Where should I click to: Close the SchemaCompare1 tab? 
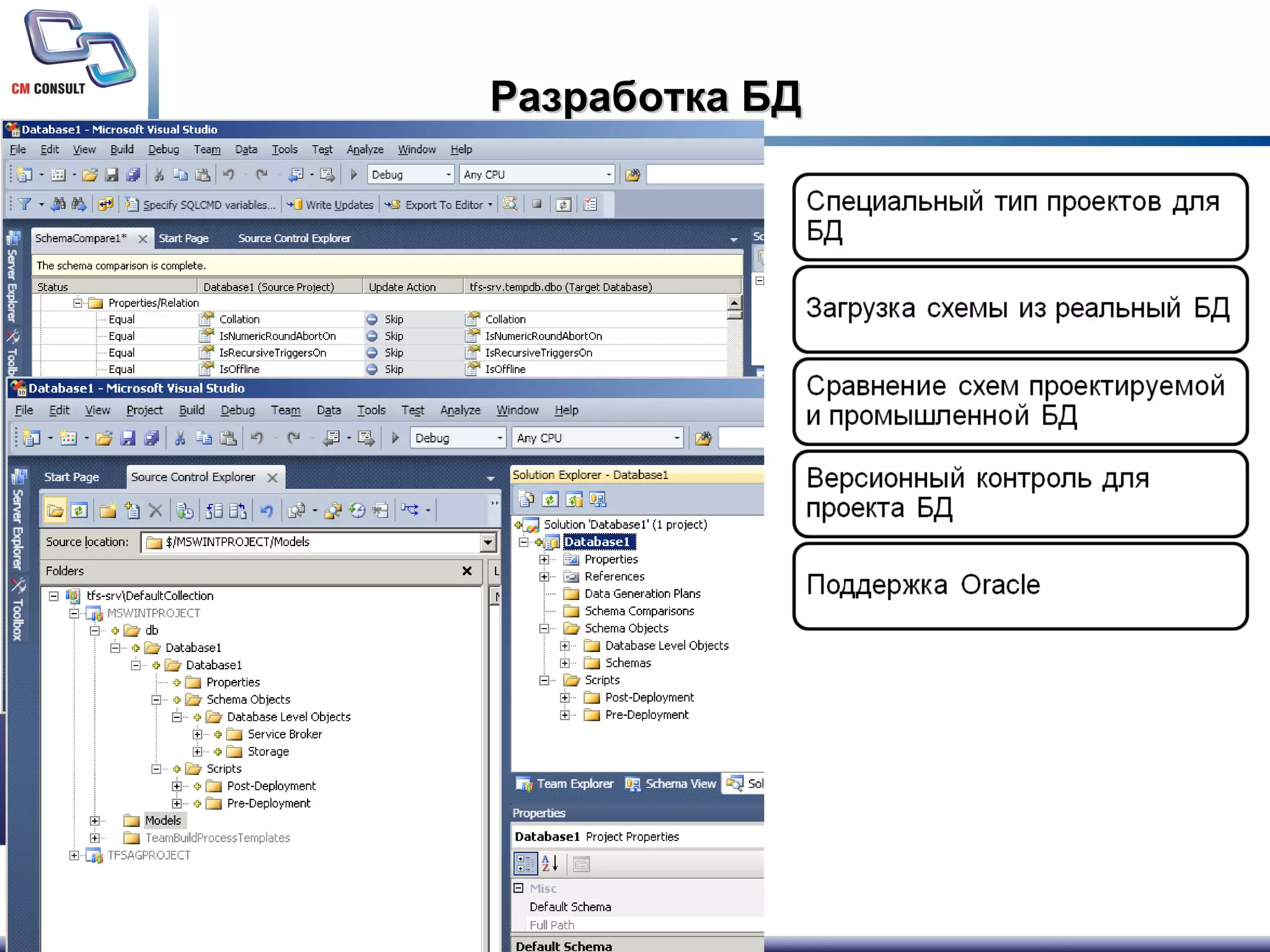tap(143, 239)
